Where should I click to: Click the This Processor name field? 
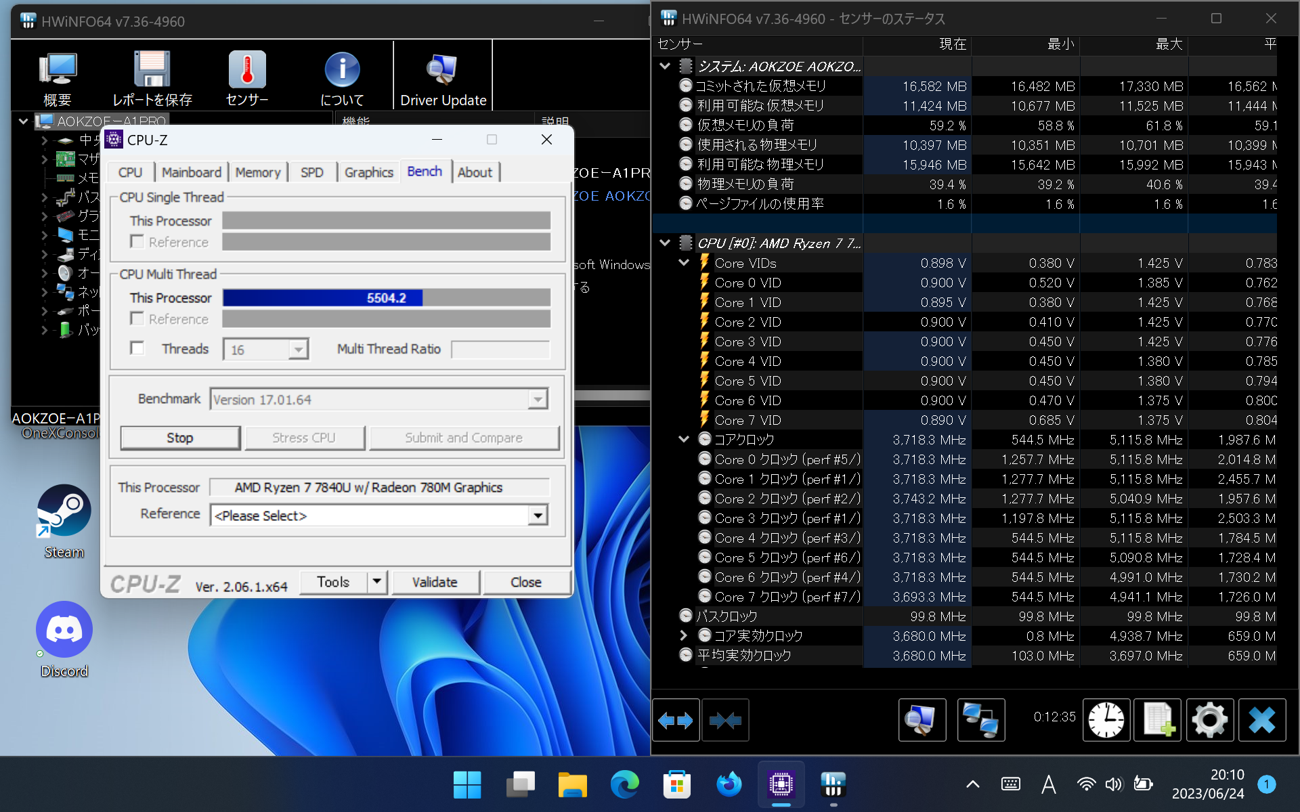coord(379,488)
